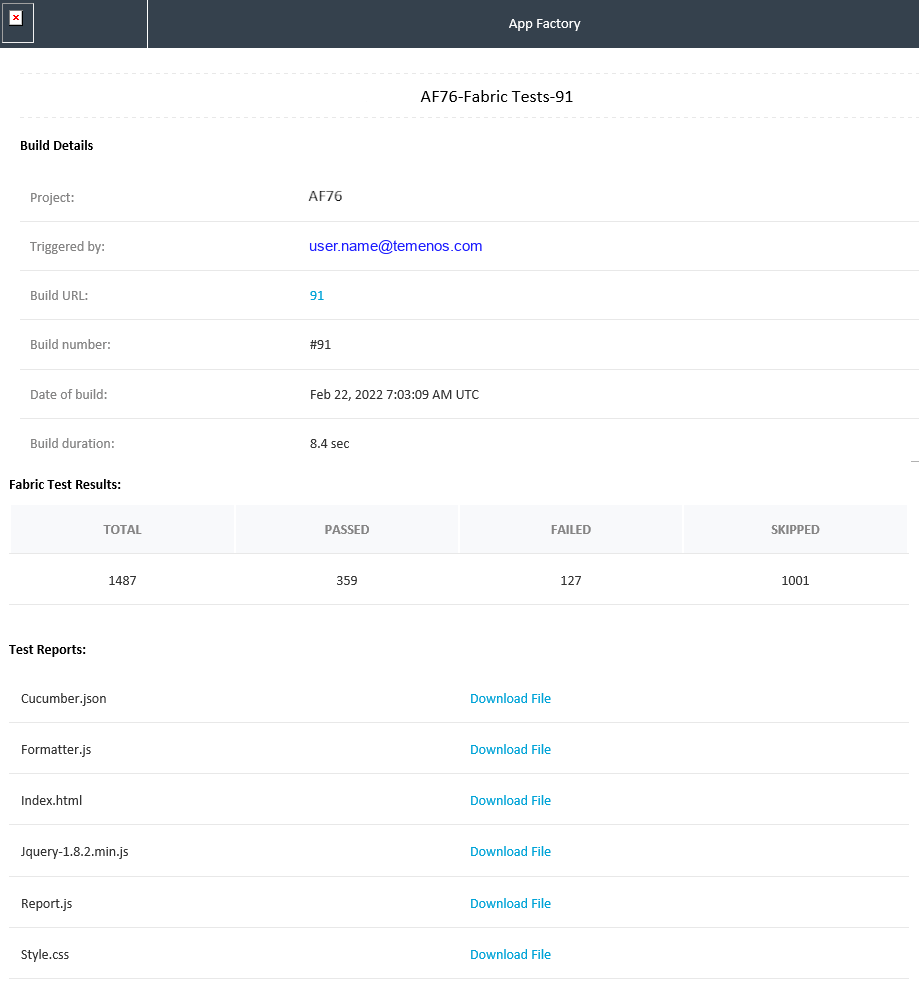
Task: Download the Style.css file
Action: 510,955
